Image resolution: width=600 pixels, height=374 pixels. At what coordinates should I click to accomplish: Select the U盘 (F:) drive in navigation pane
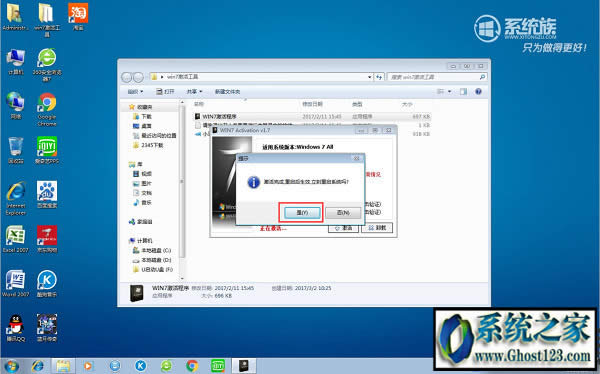click(x=153, y=269)
